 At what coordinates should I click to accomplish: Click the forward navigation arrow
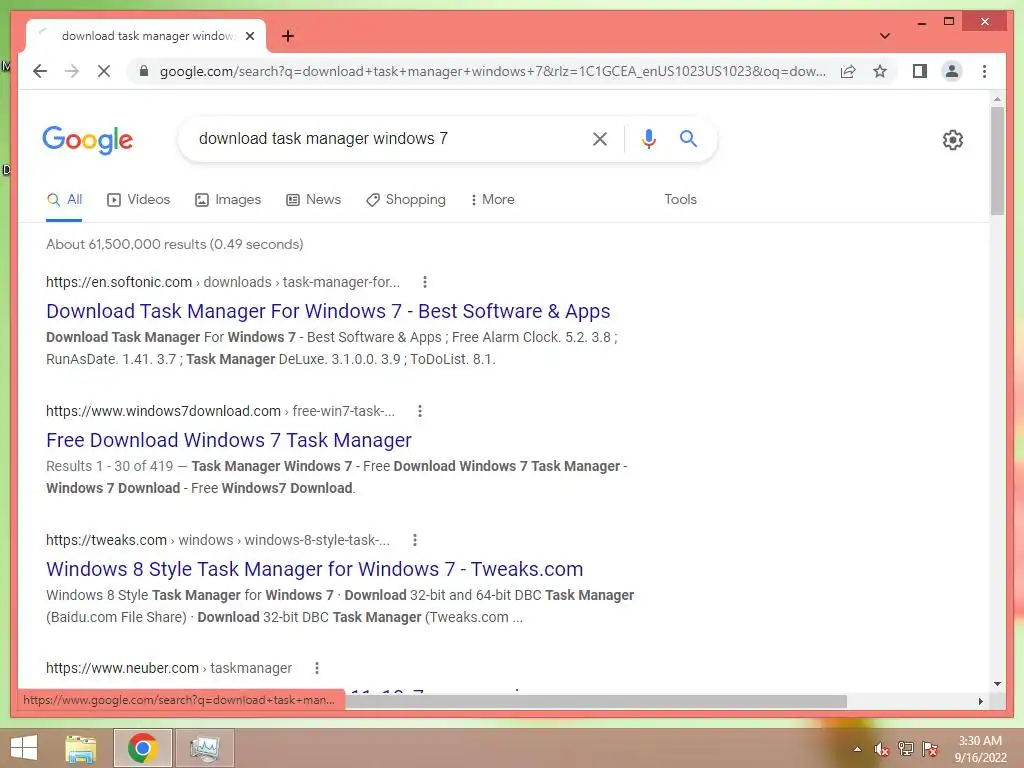[72, 71]
